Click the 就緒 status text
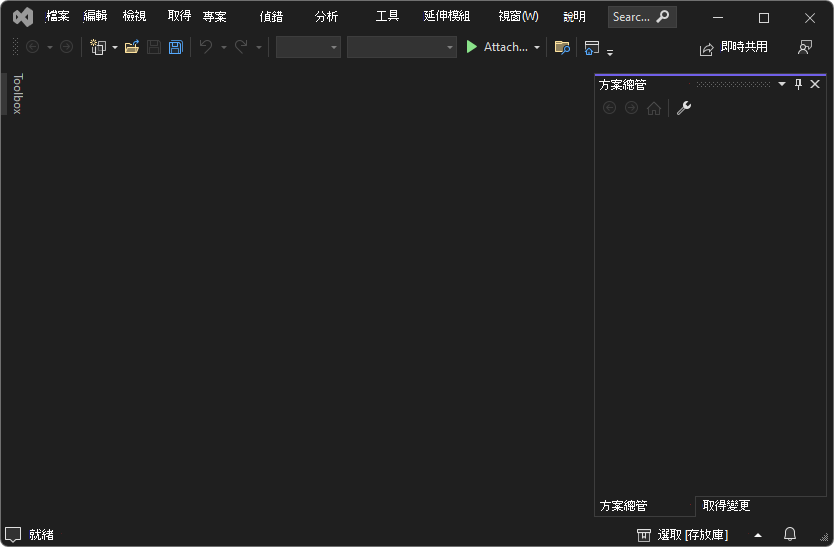Image resolution: width=834 pixels, height=547 pixels. click(41, 534)
